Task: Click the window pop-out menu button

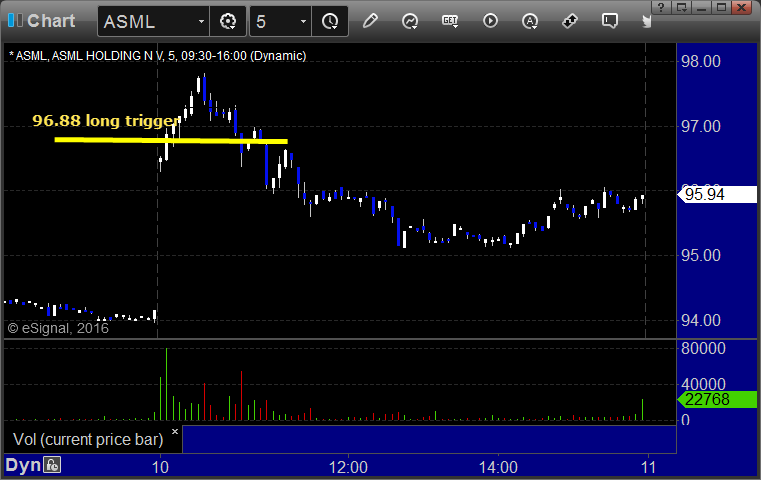Action: (x=681, y=7)
